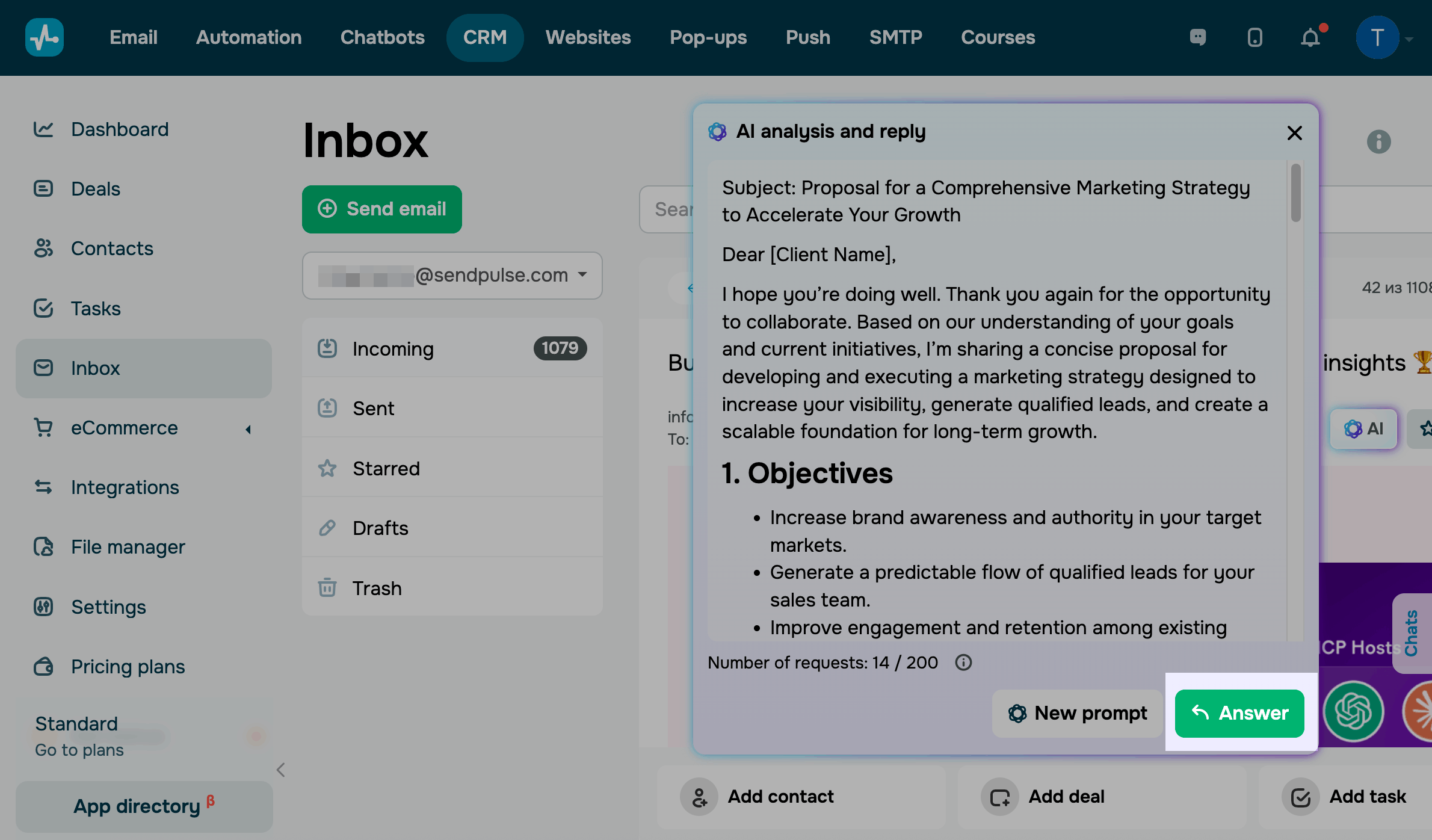Click the SendPulse logo icon
The width and height of the screenshot is (1432, 840).
45,37
